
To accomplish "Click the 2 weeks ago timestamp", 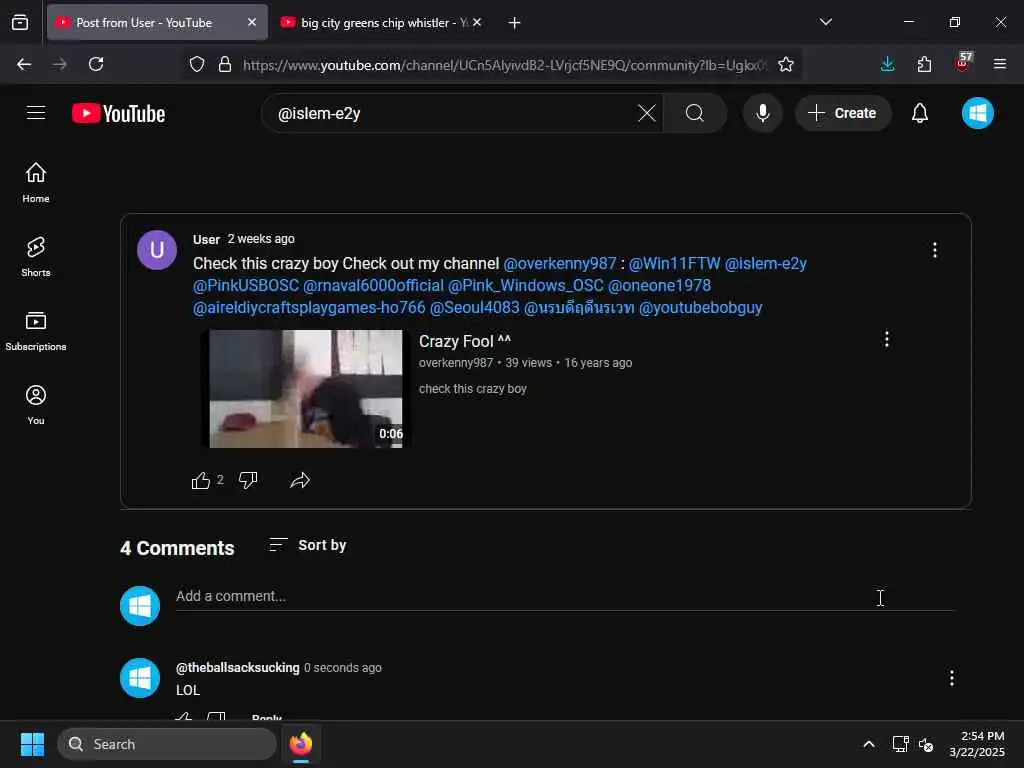I will point(261,239).
